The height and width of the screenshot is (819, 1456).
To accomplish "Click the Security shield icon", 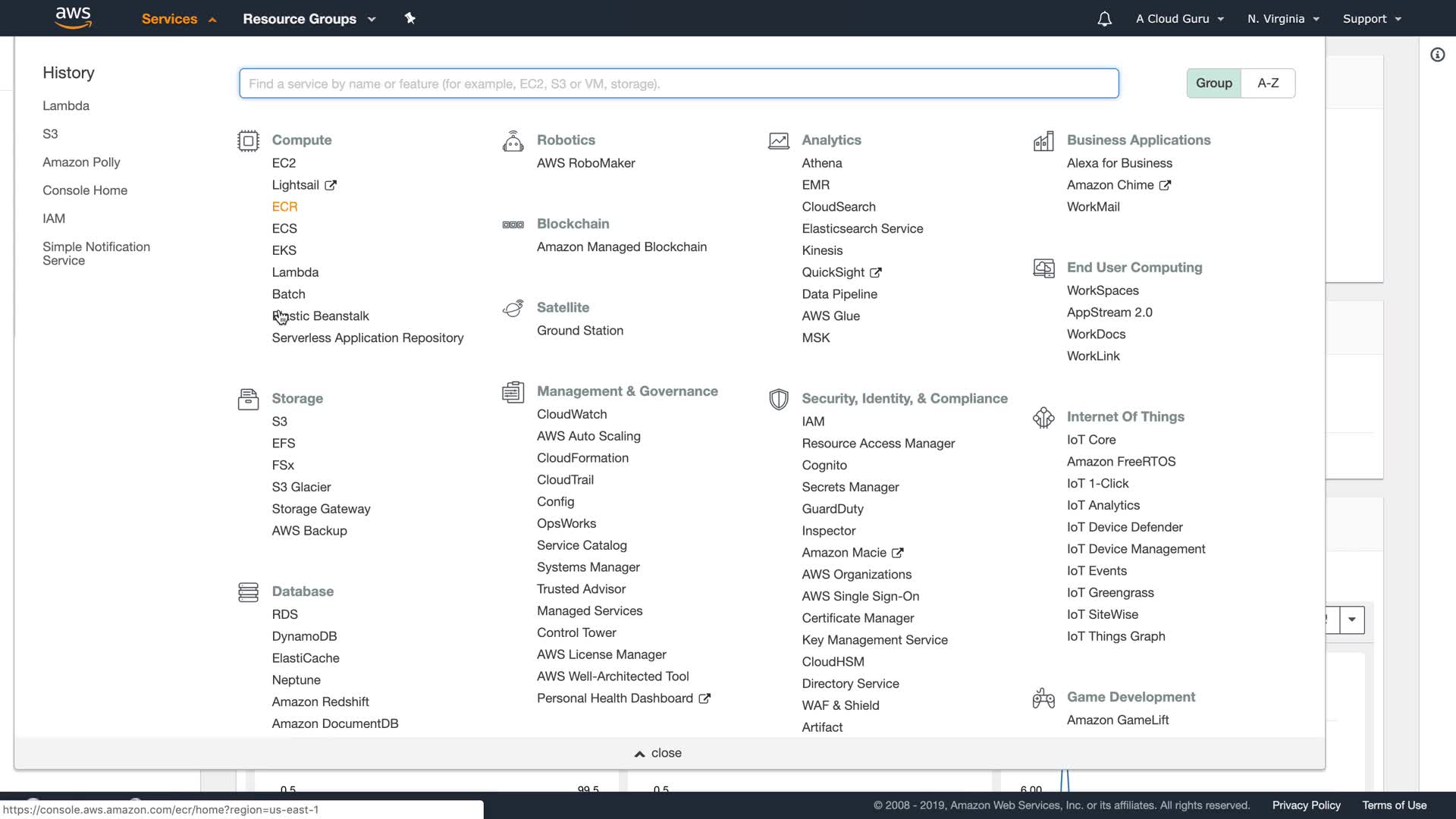I will (778, 400).
